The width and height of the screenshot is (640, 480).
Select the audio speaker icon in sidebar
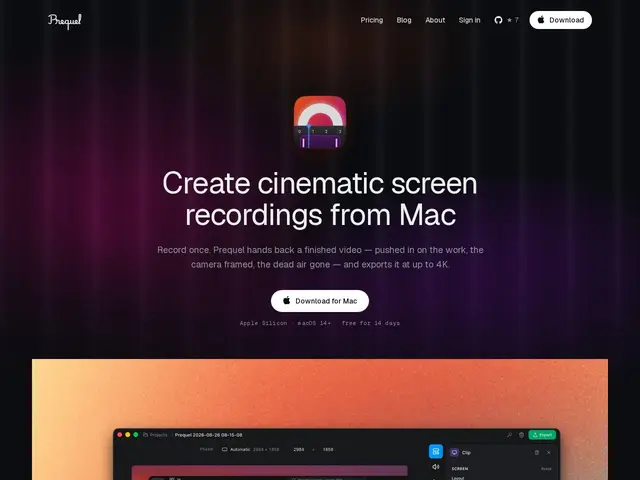click(x=436, y=467)
